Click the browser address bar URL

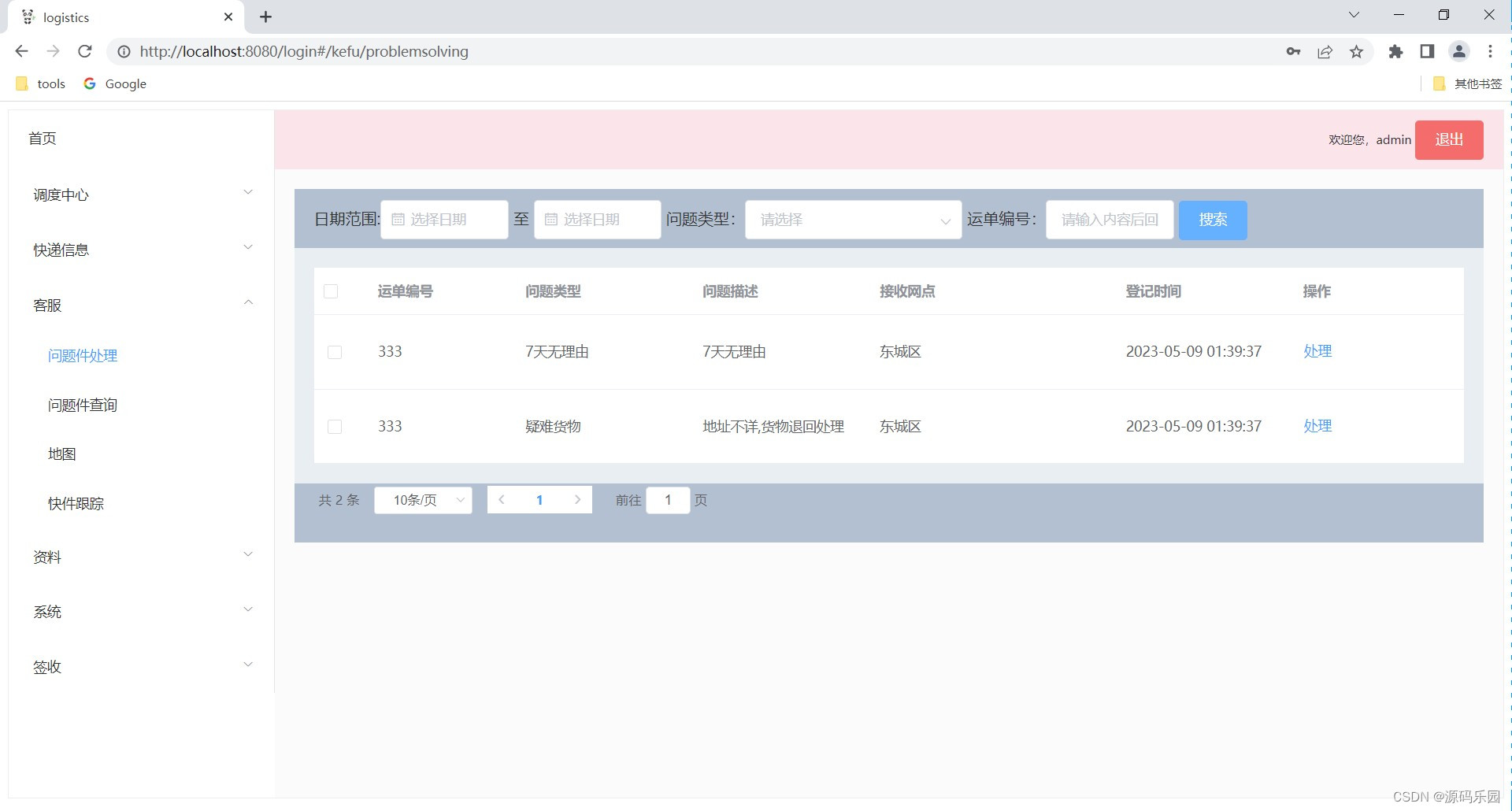click(x=304, y=51)
